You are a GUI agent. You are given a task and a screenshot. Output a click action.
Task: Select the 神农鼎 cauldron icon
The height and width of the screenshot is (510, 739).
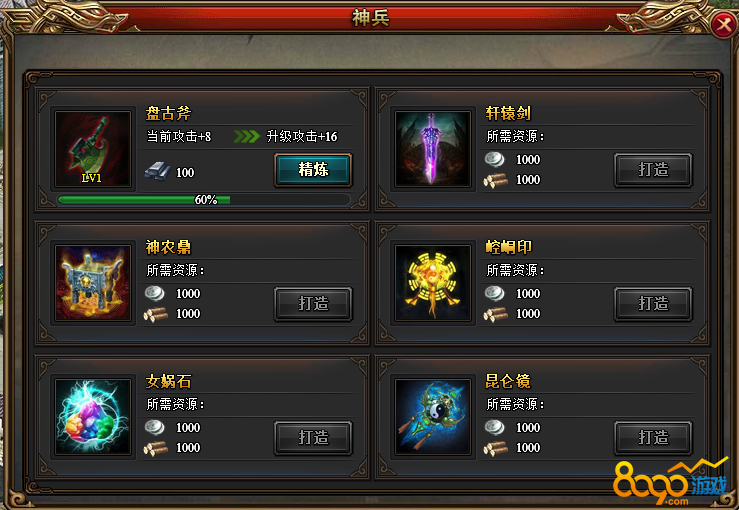click(x=93, y=283)
